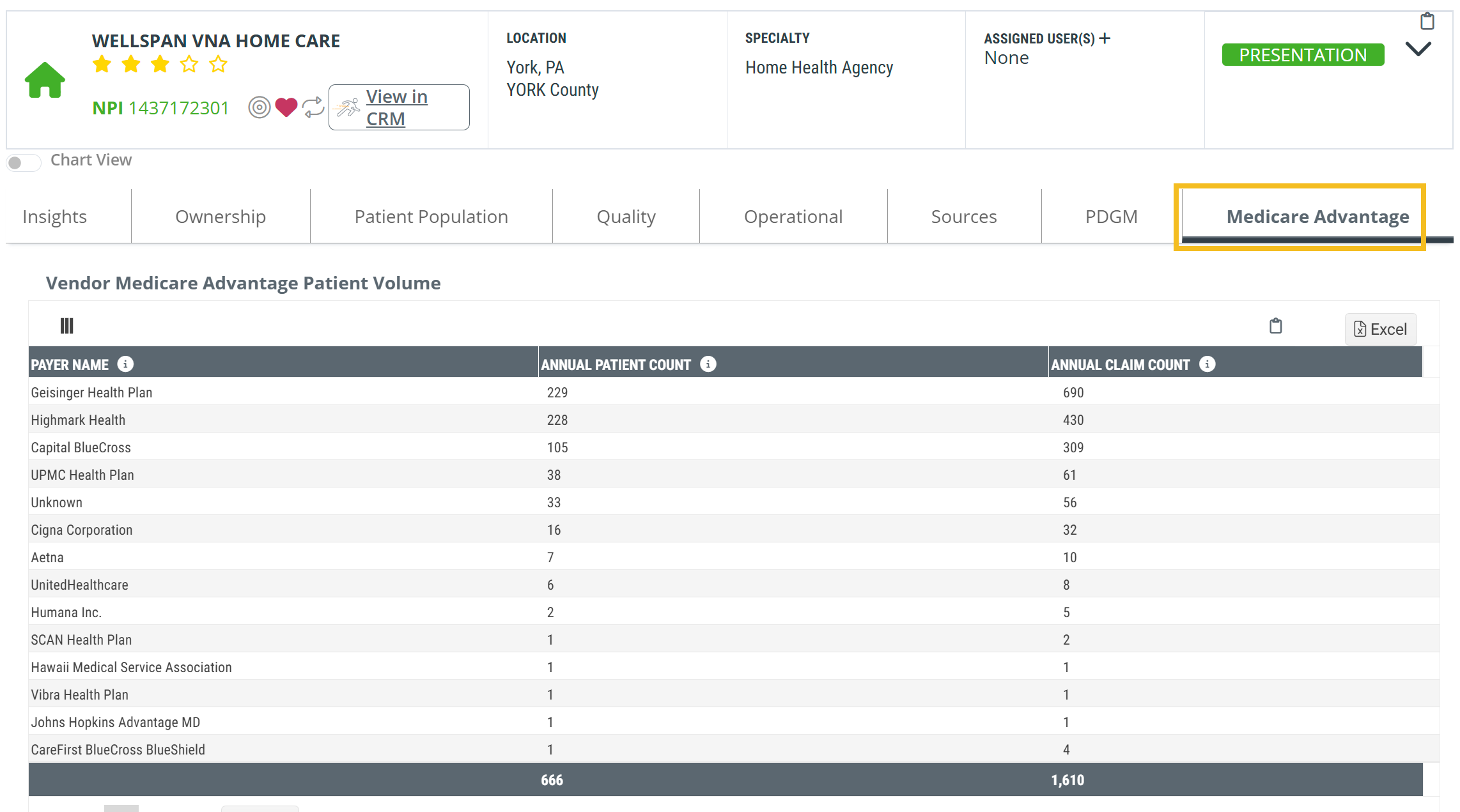
Task: Click the green PRESENTATION button
Action: 1303,55
